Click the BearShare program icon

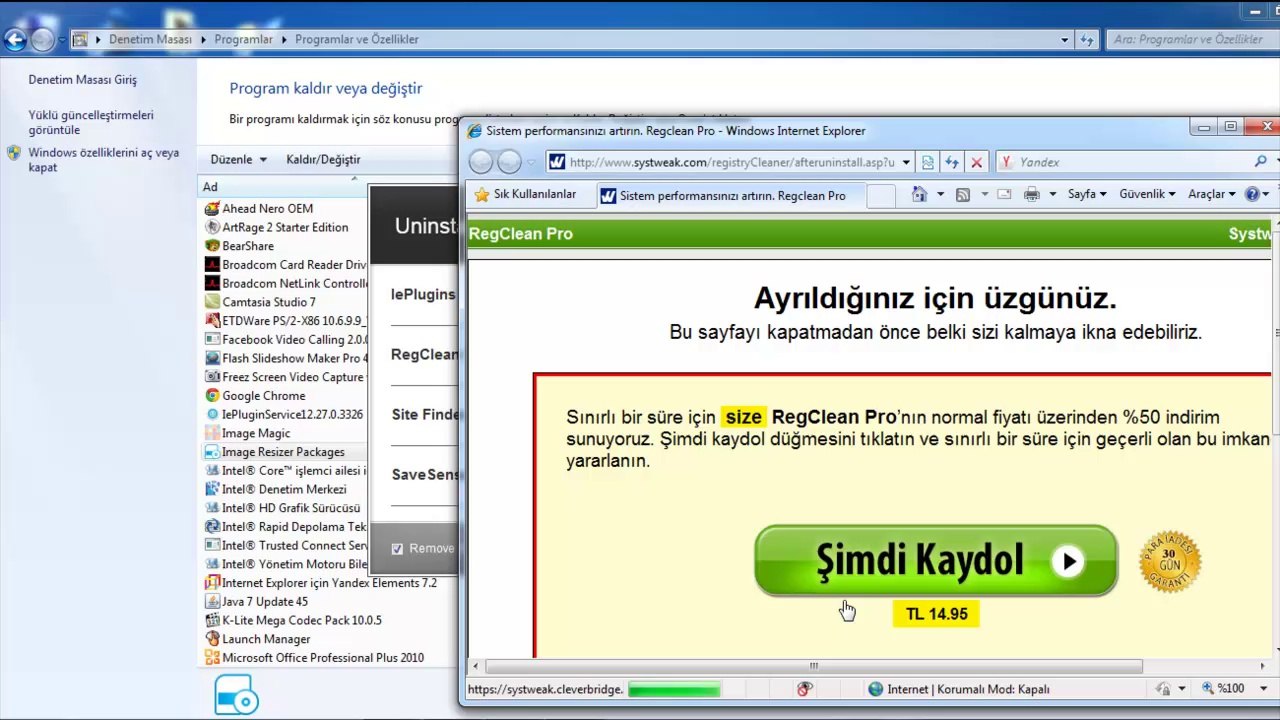(212, 246)
